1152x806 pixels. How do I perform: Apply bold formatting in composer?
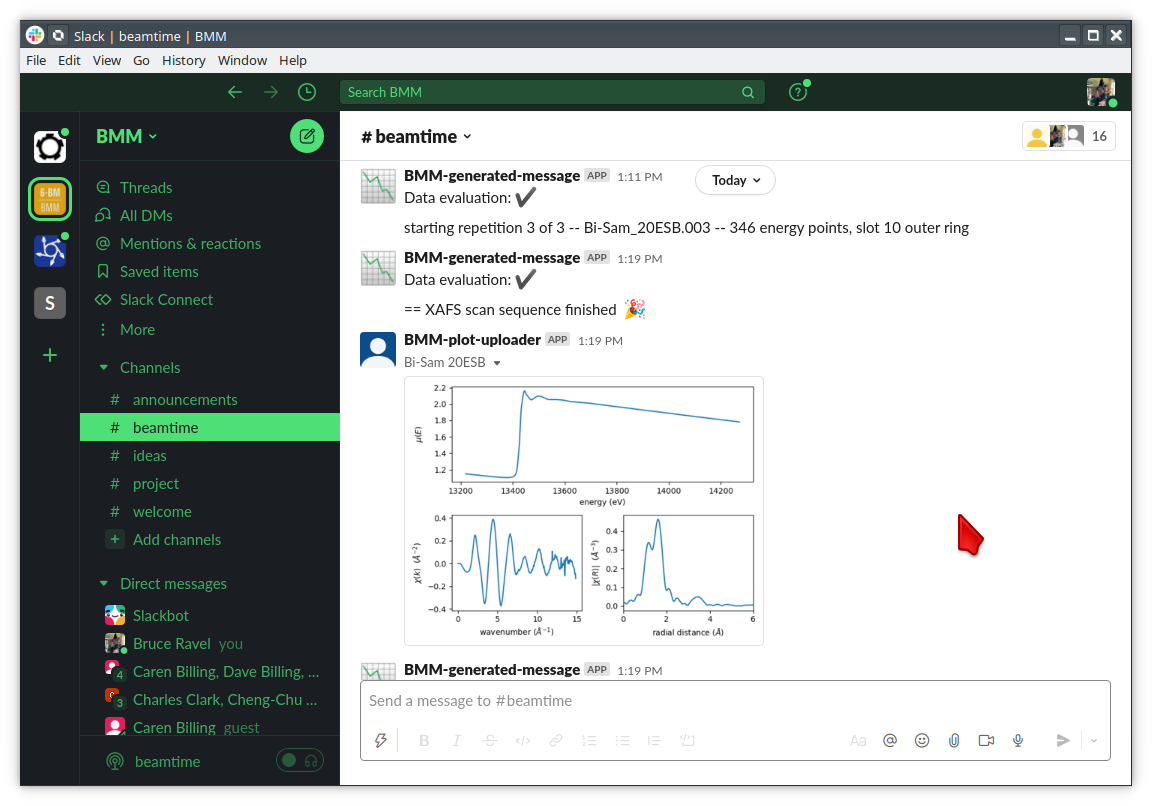click(x=424, y=741)
